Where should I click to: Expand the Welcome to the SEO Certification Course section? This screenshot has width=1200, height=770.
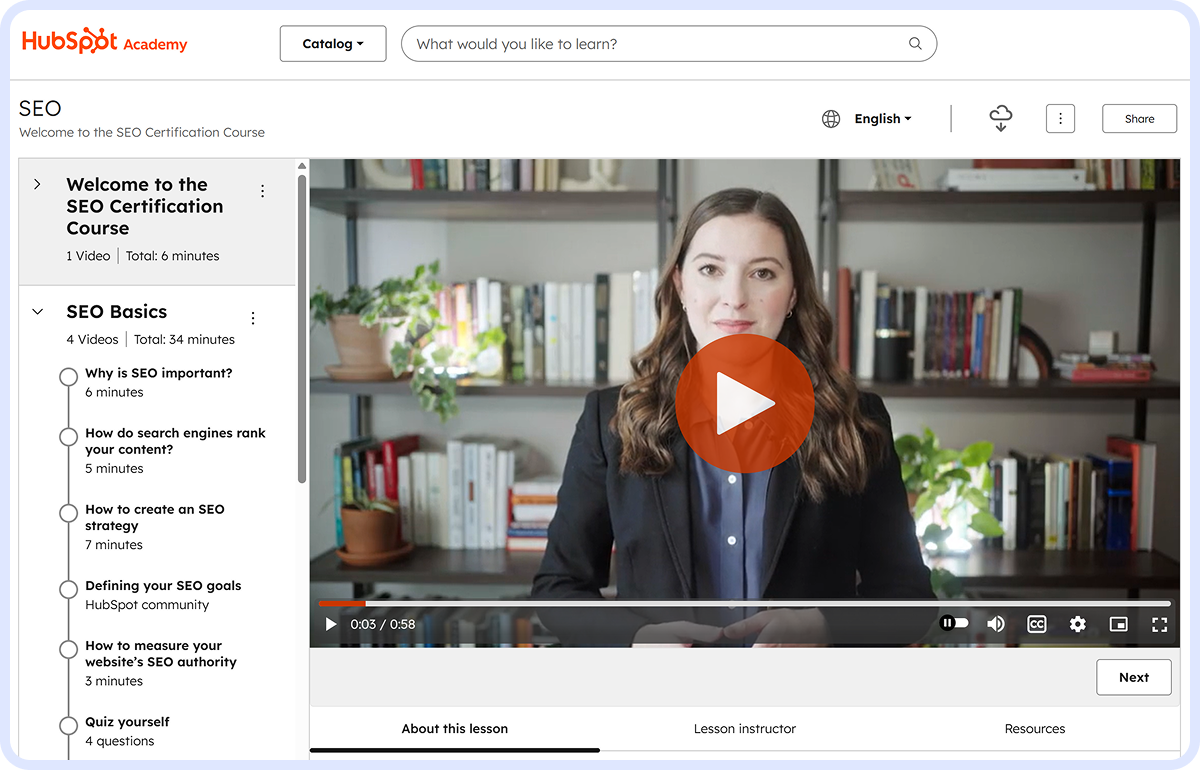[38, 185]
